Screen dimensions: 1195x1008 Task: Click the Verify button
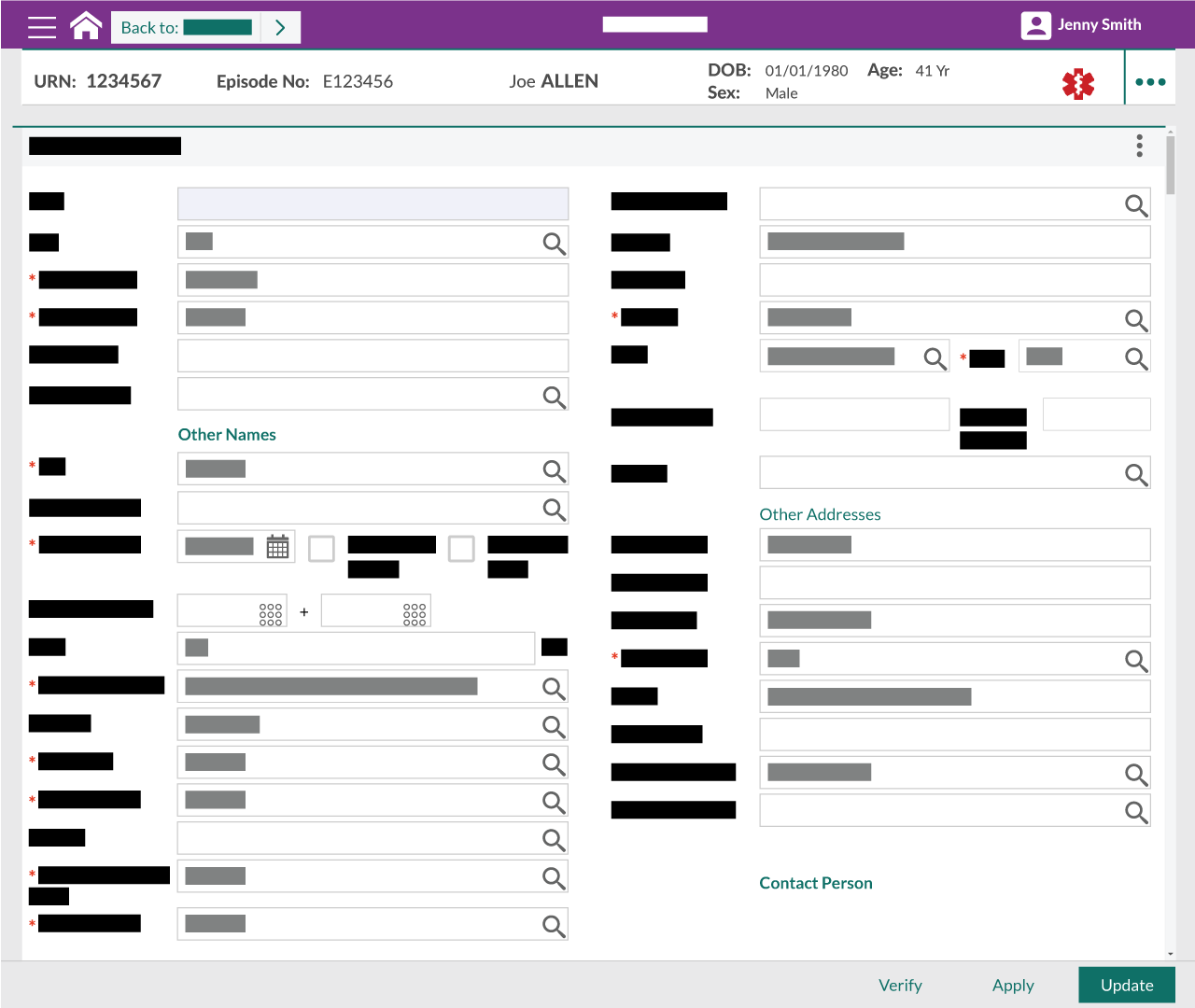click(900, 986)
